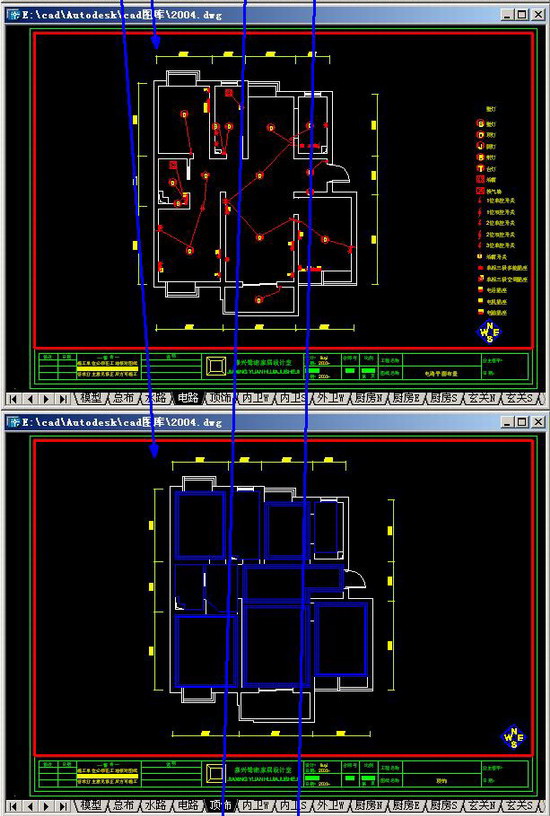
Task: Open the drawing icon menu in upper title bar
Action: 13,15
